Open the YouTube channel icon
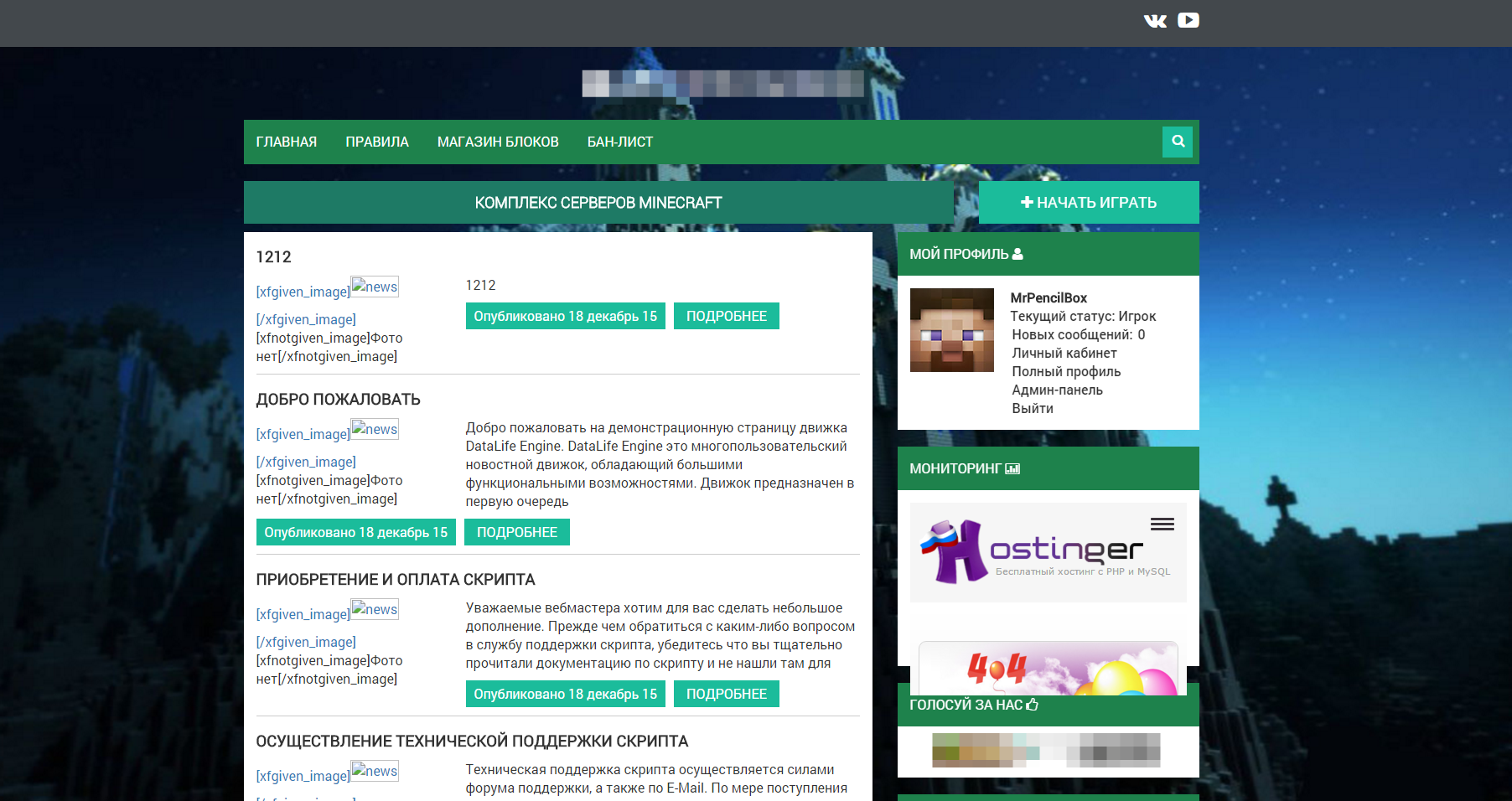Image resolution: width=1512 pixels, height=801 pixels. pos(1188,20)
